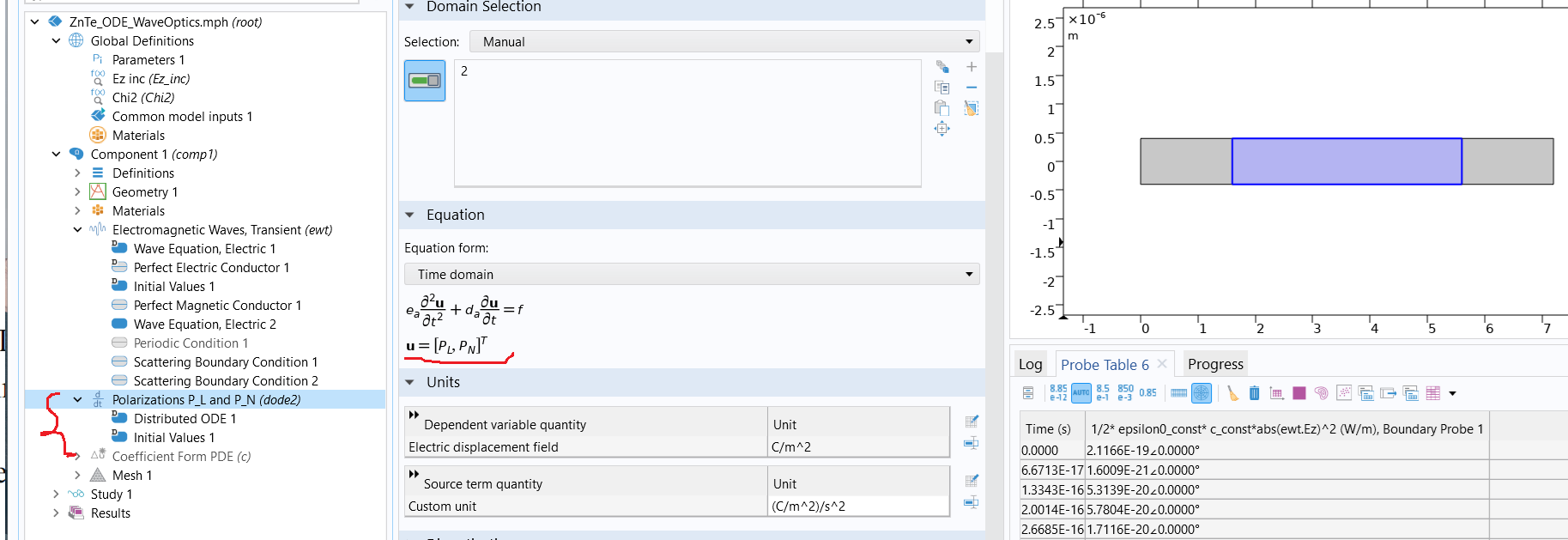This screenshot has height=540, width=1568.
Task: Toggle polar complex number display in table
Action: pos(1202,393)
